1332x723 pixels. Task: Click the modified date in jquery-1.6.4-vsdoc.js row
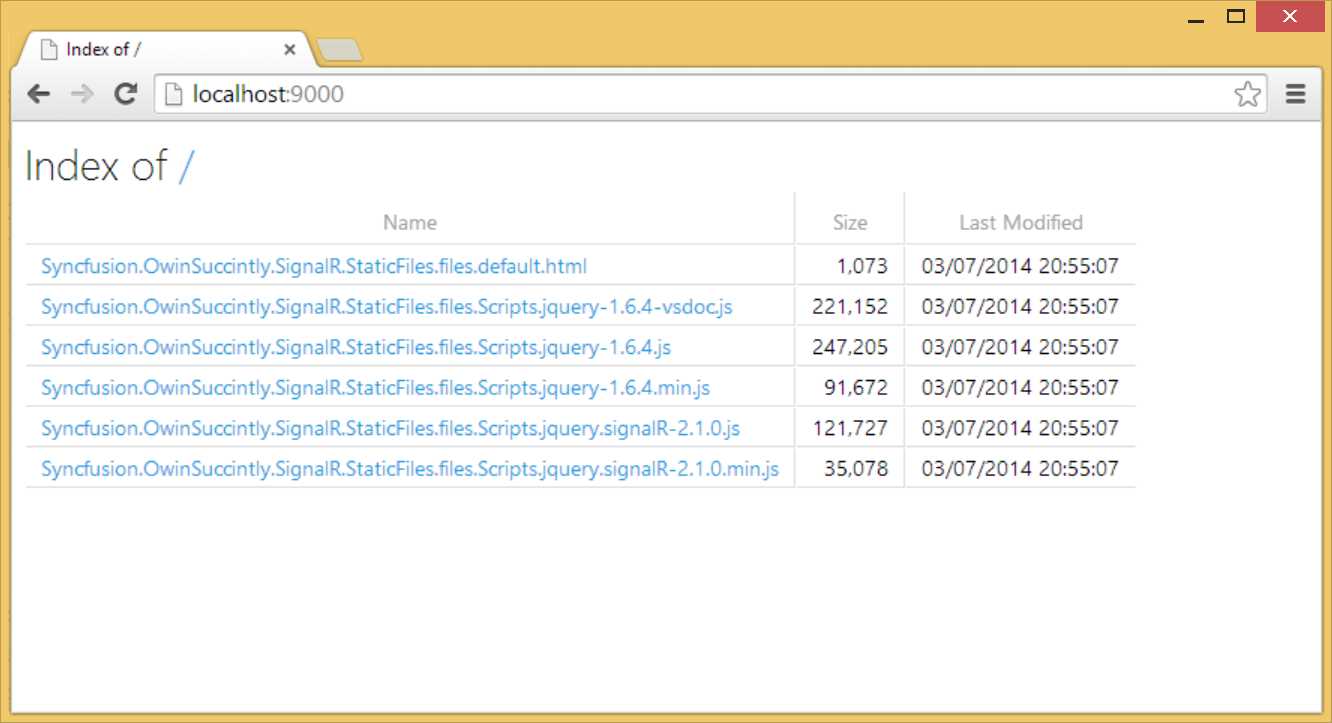[x=1020, y=306]
